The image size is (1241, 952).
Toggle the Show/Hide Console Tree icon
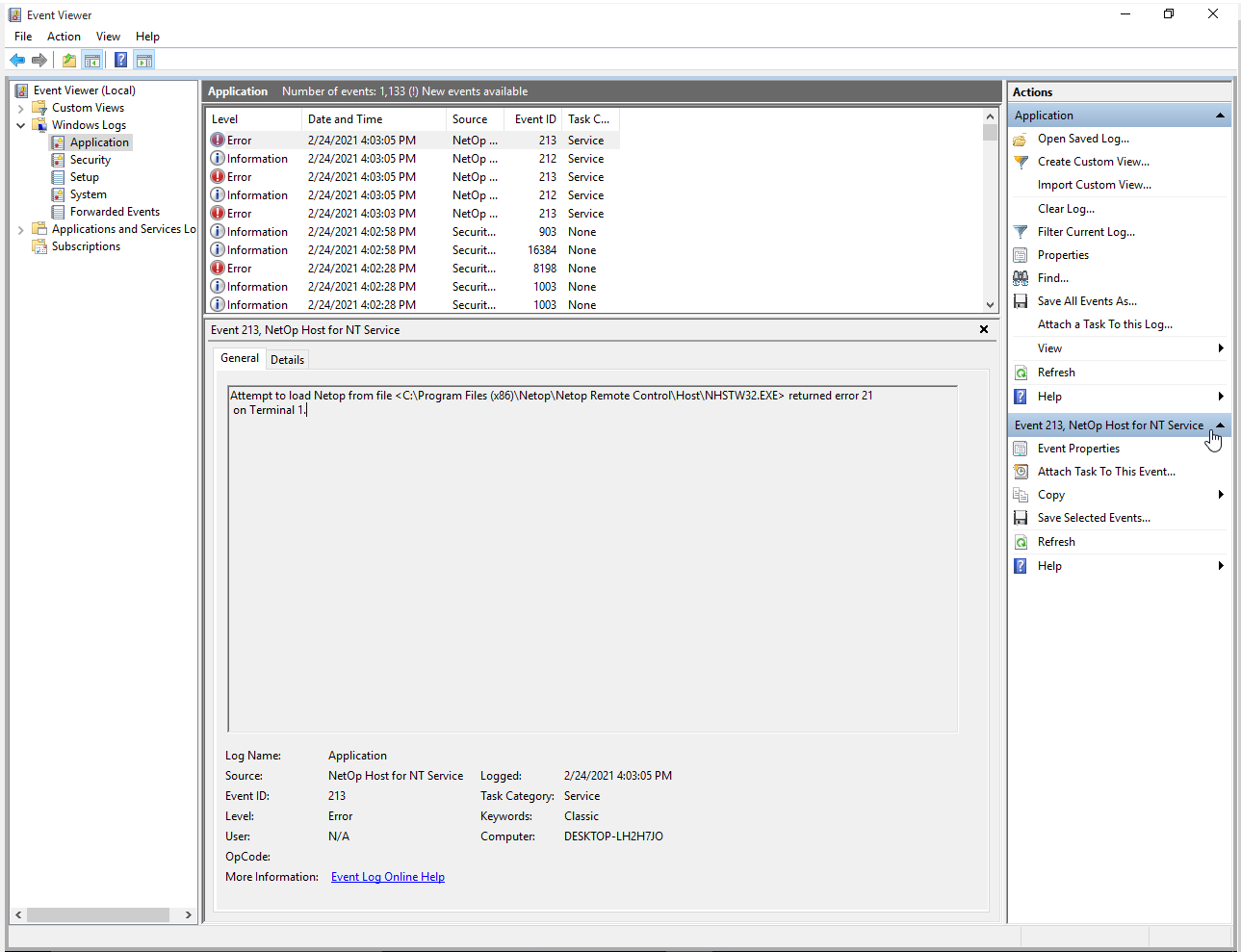[x=92, y=61]
